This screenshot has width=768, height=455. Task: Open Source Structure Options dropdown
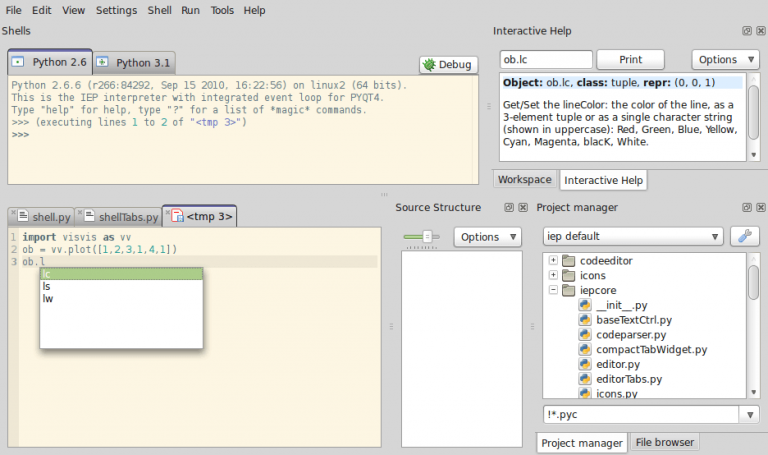pyautogui.click(x=486, y=237)
